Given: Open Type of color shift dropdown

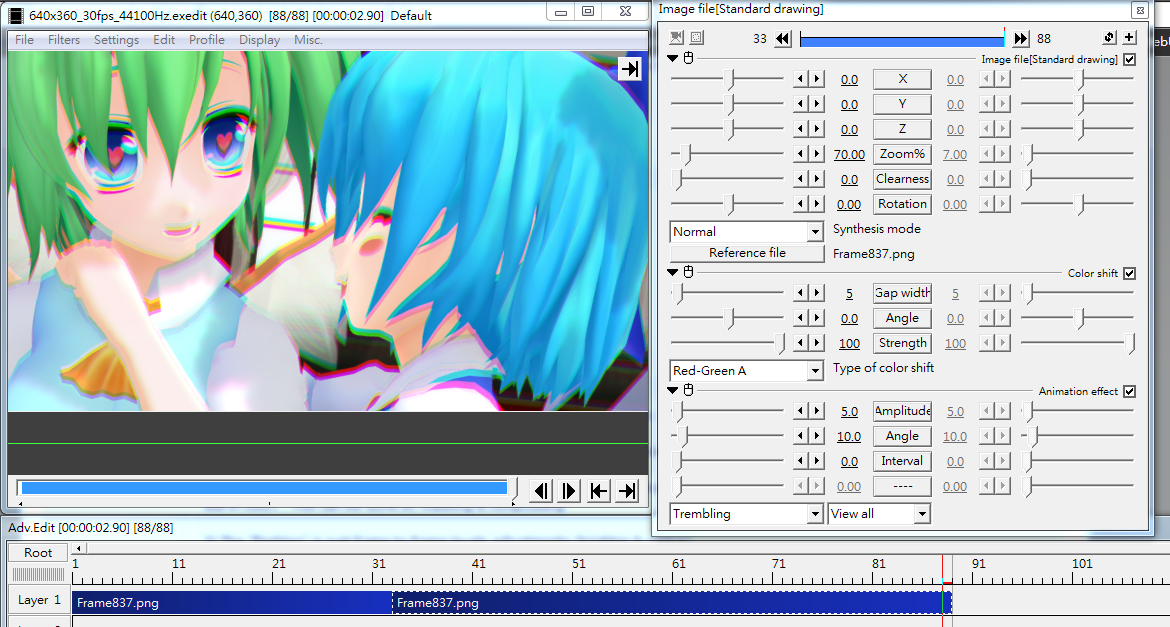Looking at the screenshot, I should 746,371.
